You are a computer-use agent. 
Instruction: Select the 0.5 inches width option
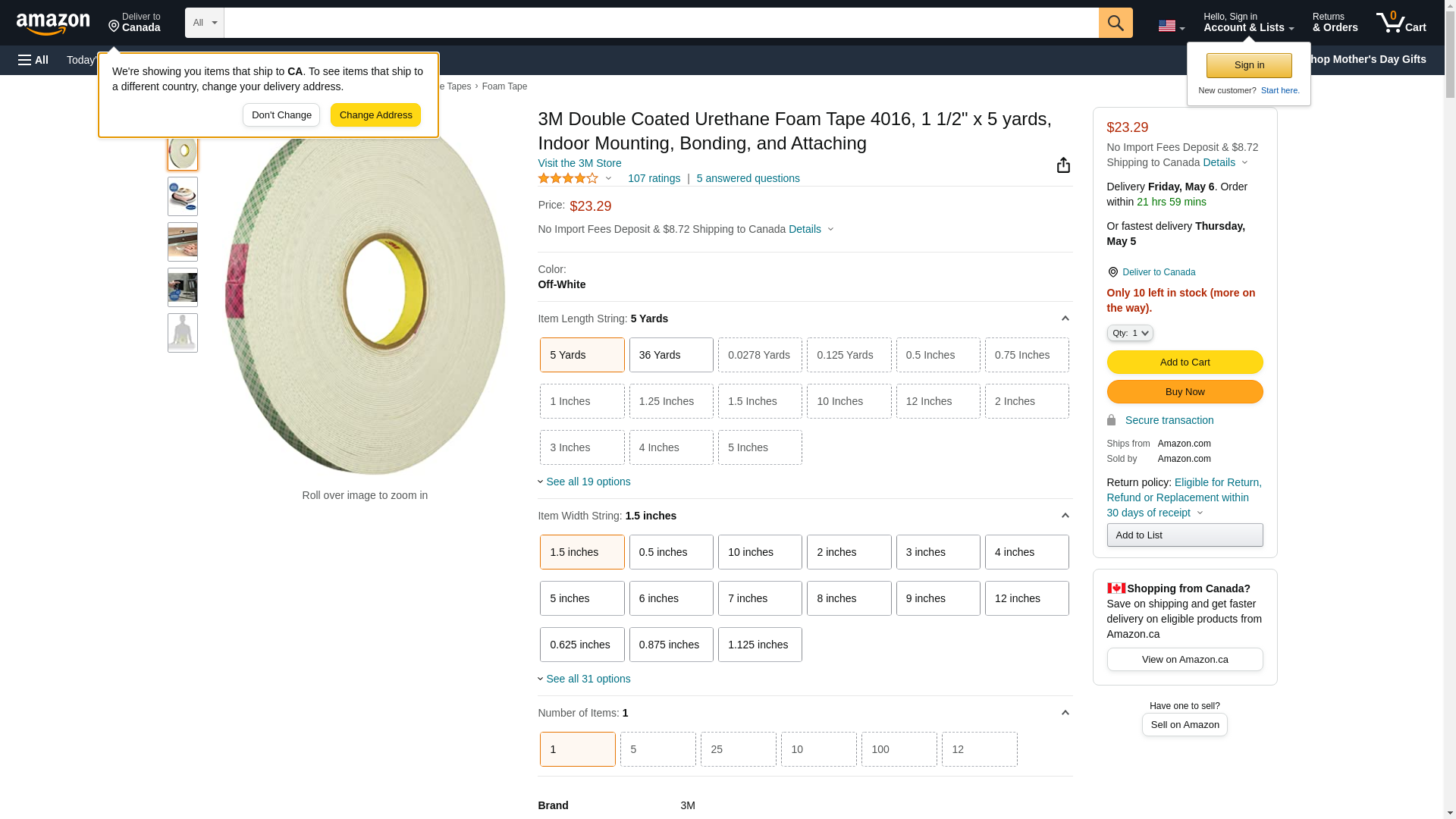(671, 552)
